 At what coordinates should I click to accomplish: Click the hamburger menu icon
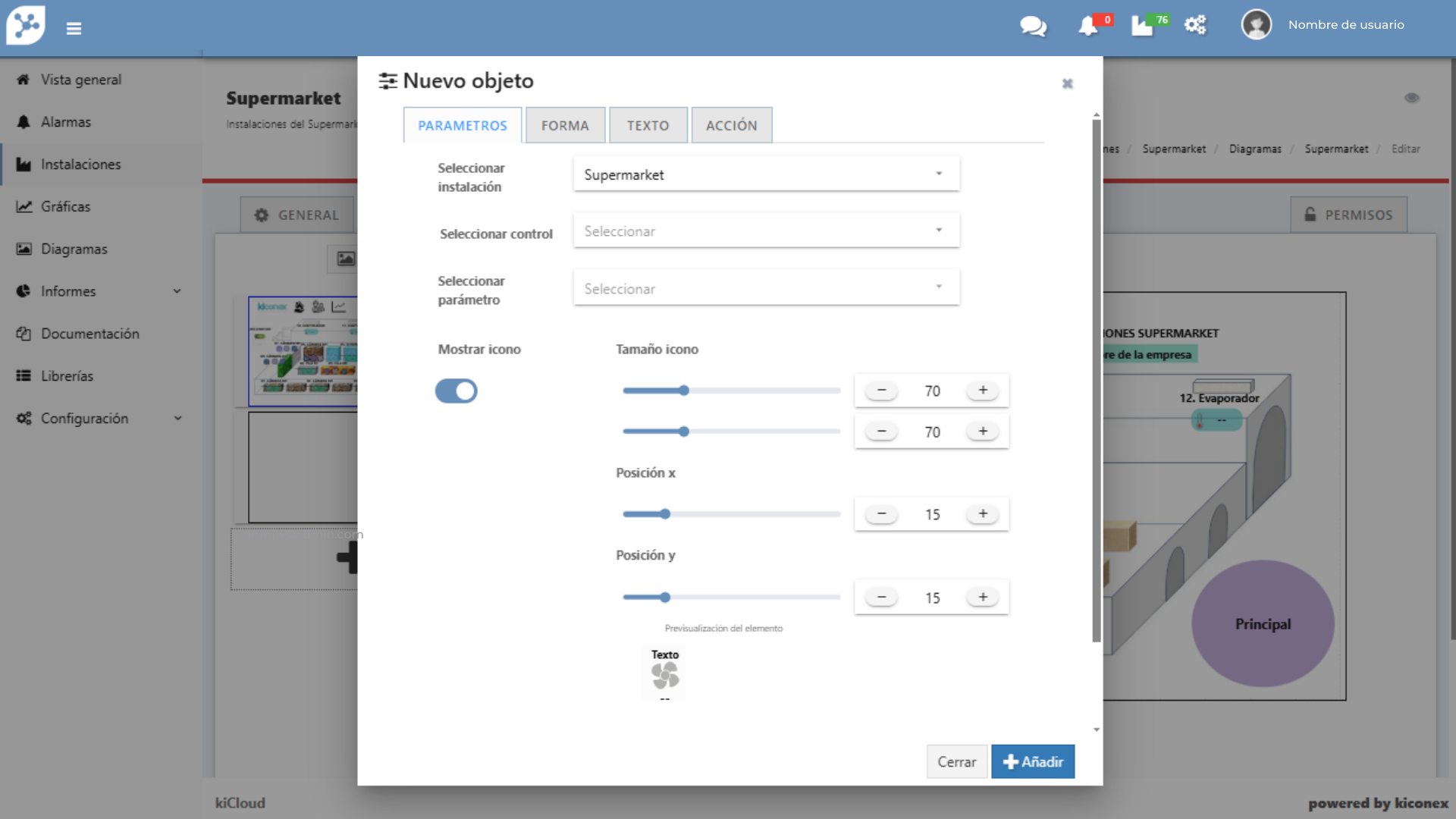pos(74,29)
